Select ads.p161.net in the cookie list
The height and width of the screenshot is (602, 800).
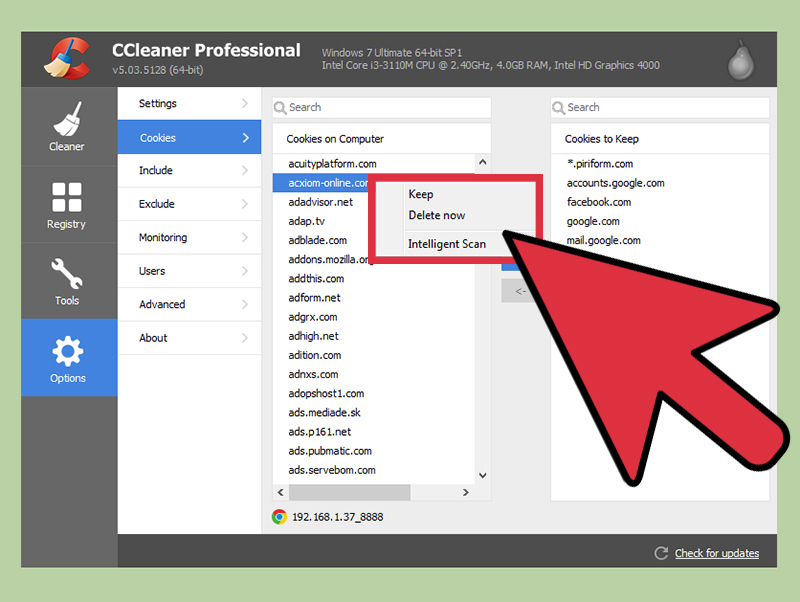click(x=319, y=432)
